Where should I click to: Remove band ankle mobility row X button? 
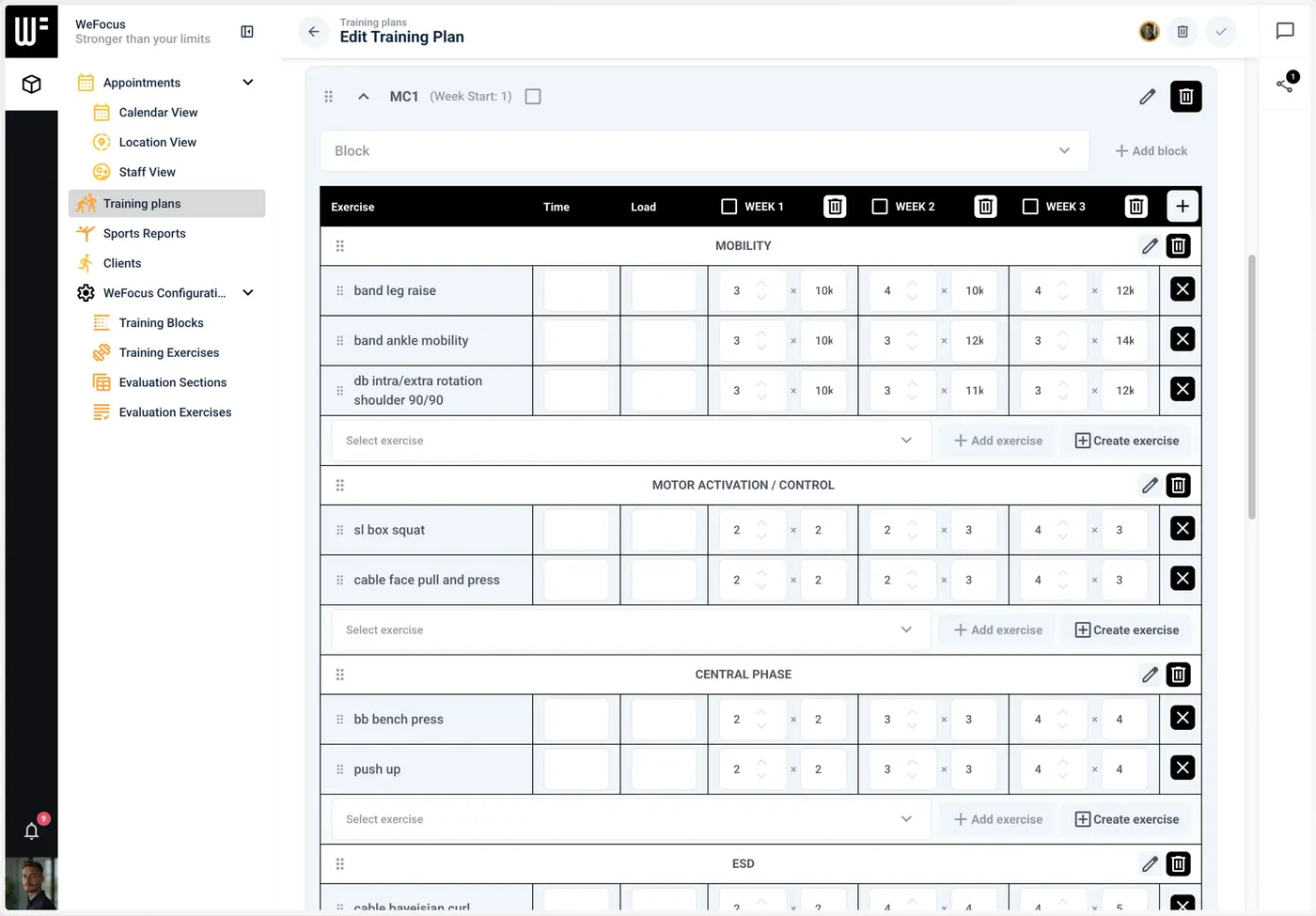coord(1183,339)
